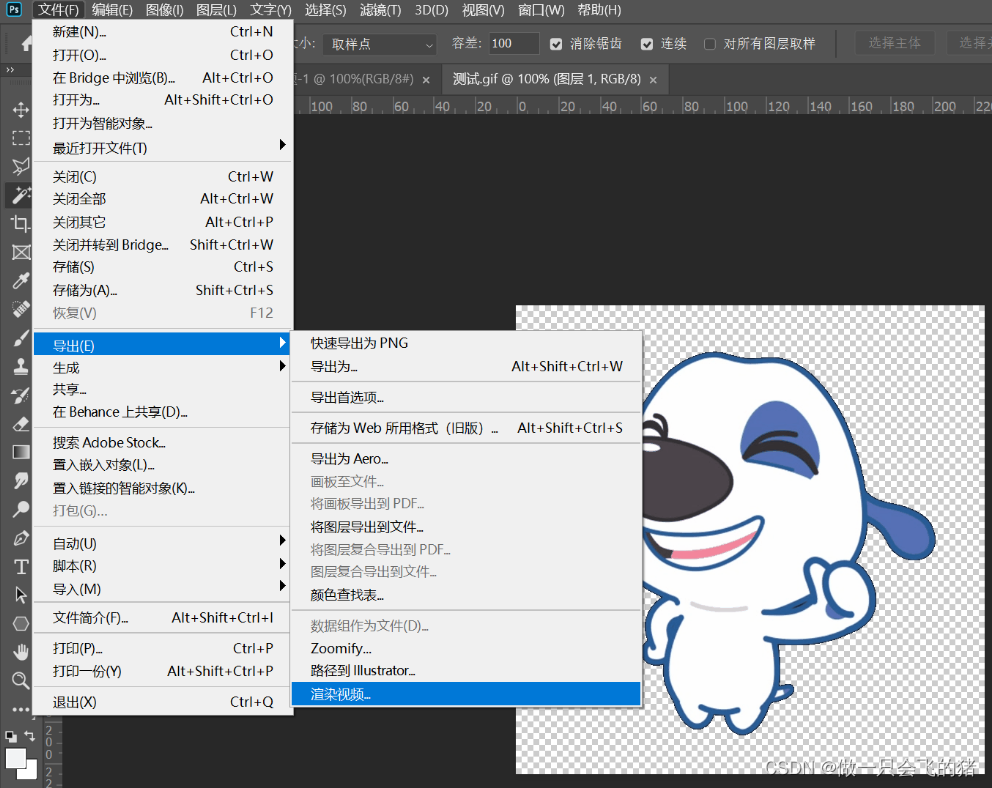The height and width of the screenshot is (788, 992).
Task: Expand the 自动(U) submenu
Action: tap(163, 543)
